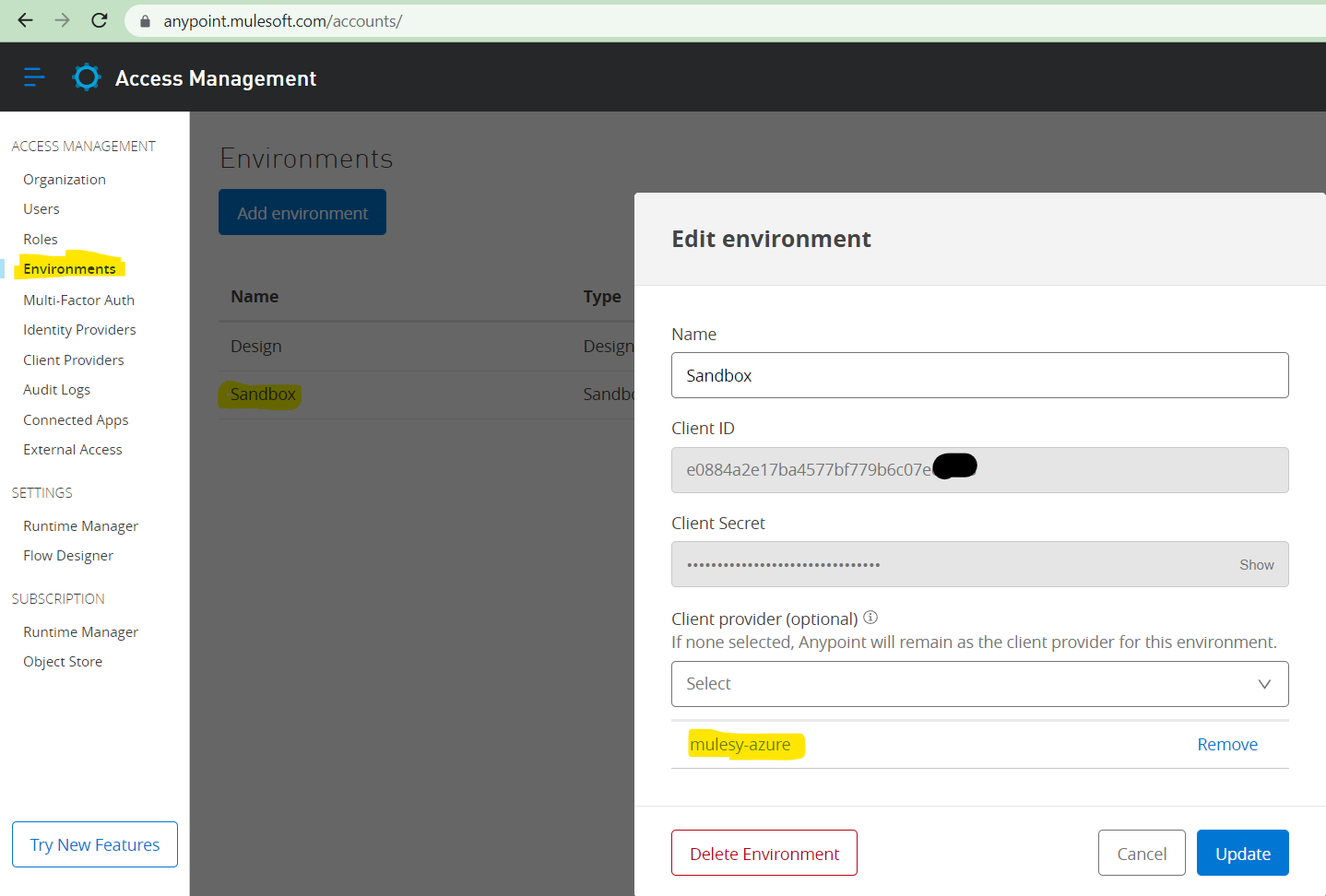
Task: Switch to the Users section
Action: click(41, 208)
